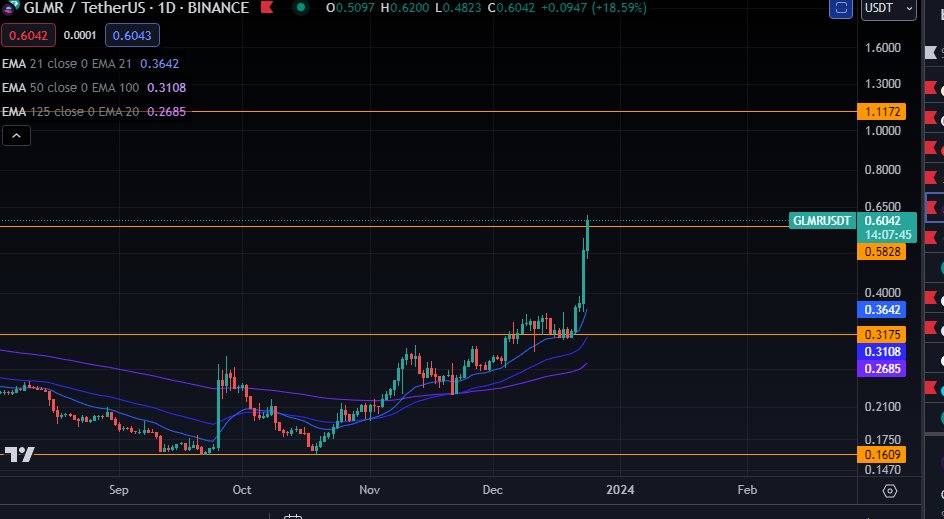
Task: Click the Dec label on time axis
Action: 492,489
